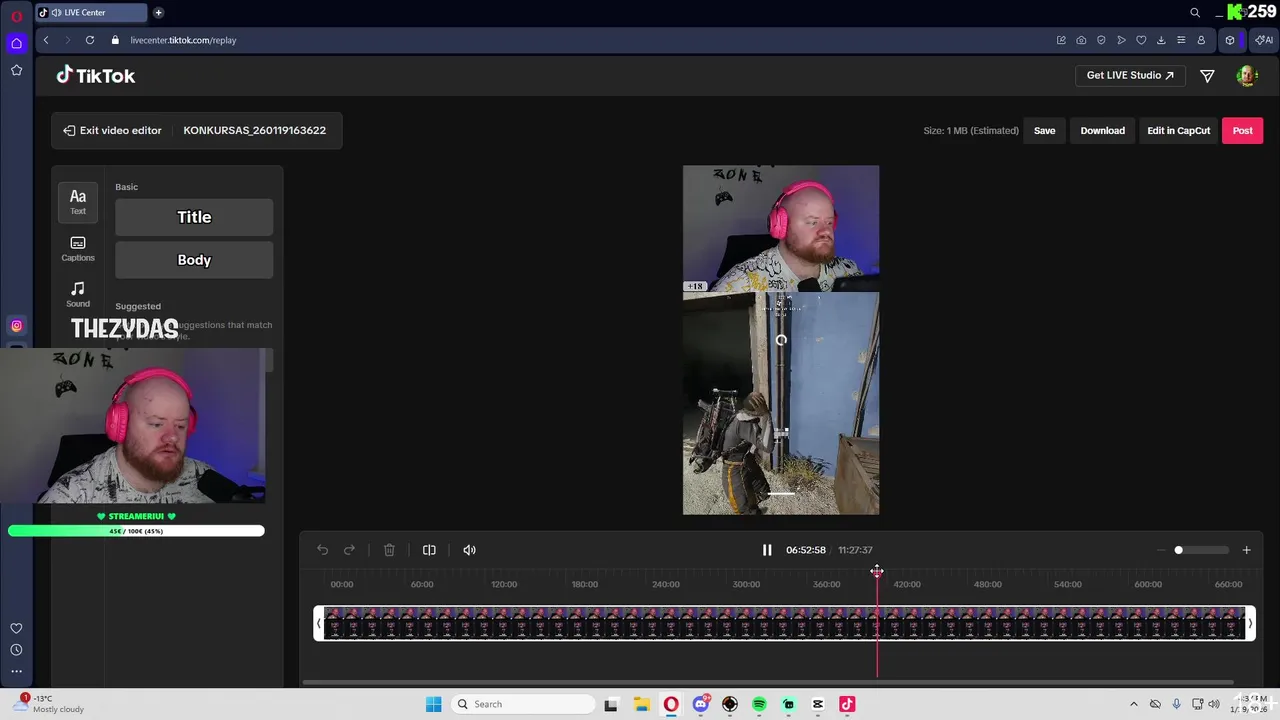Click the TikTok logo
Screen dimensions: 1280x720
[95, 75]
